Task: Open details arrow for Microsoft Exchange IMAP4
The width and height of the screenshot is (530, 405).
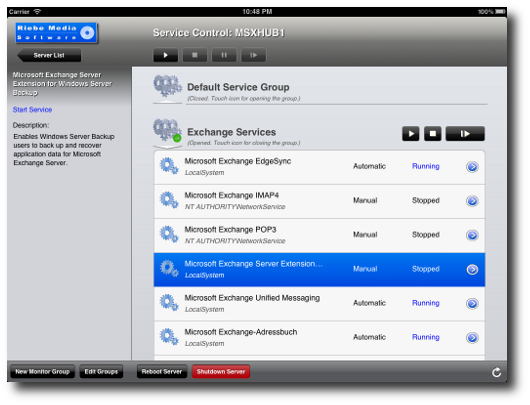Action: (472, 201)
